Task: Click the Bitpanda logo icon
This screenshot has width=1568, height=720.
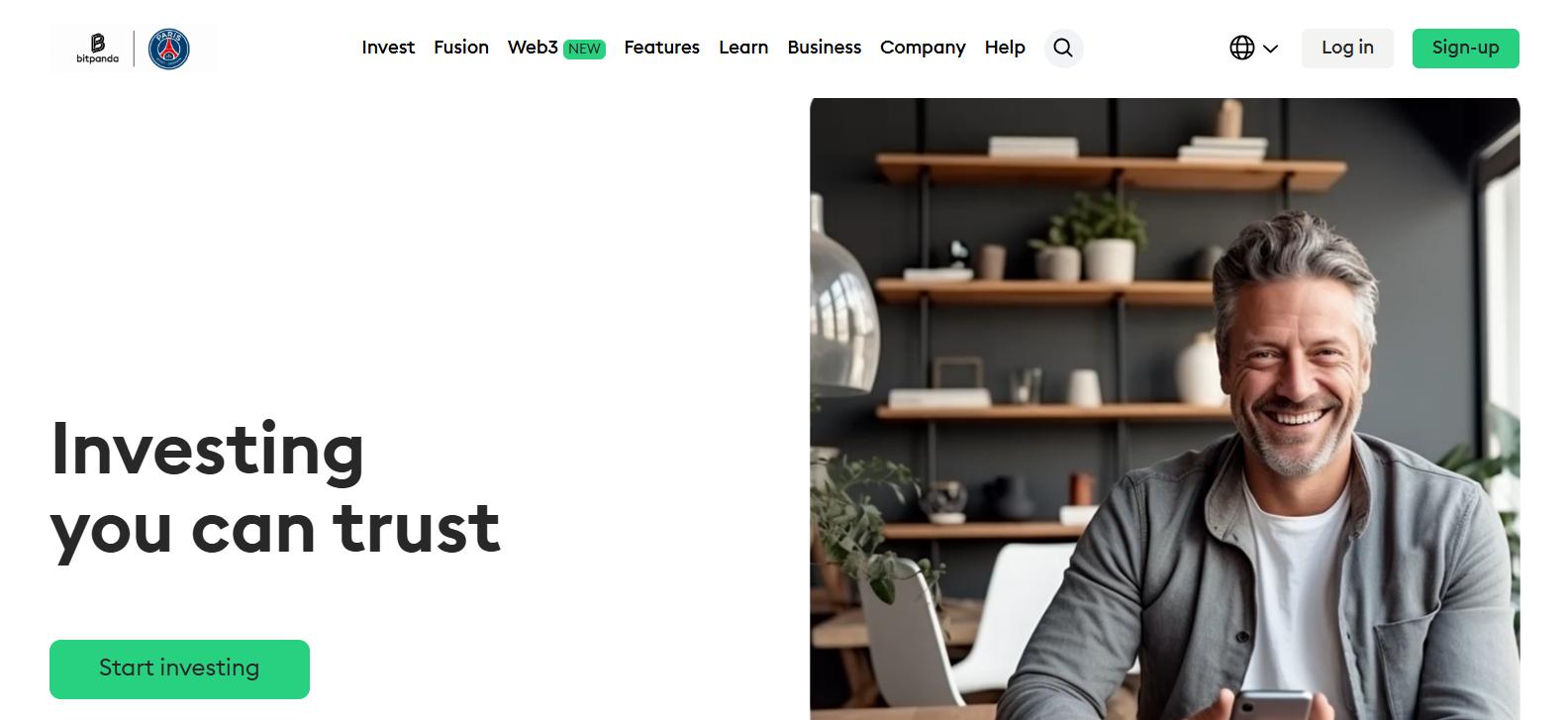Action: click(97, 48)
